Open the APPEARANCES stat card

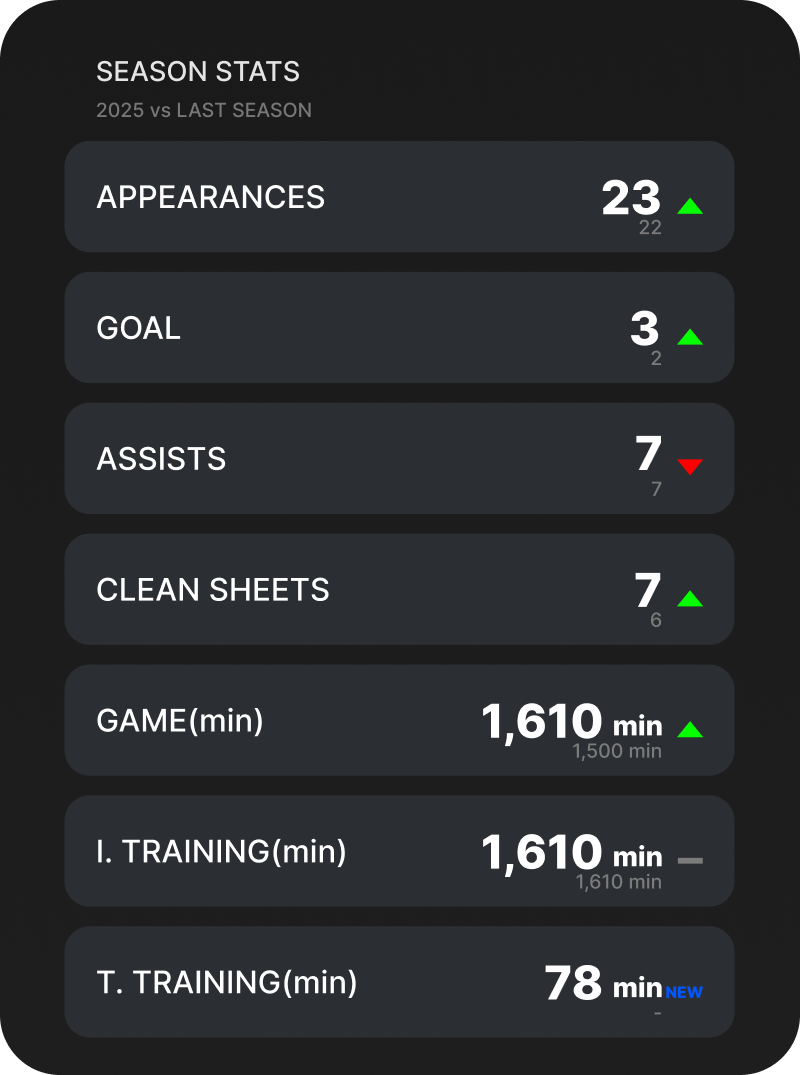coord(400,197)
